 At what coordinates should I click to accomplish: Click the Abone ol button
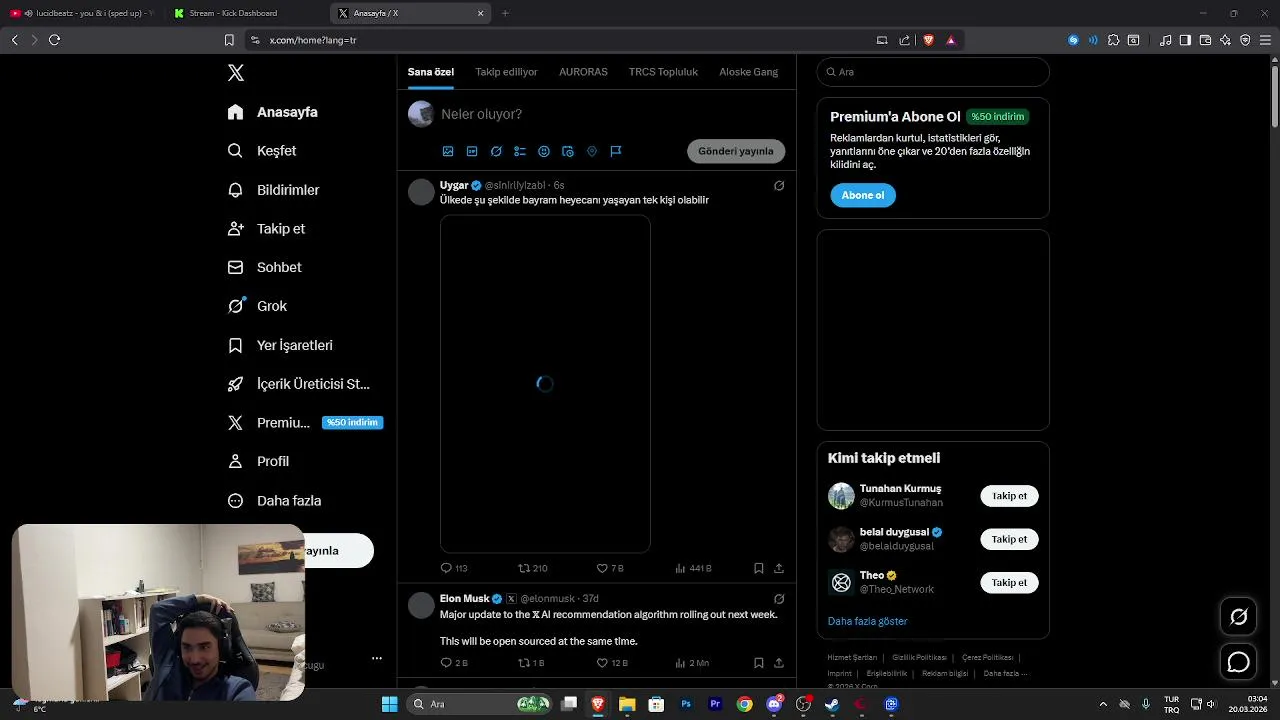pos(863,195)
